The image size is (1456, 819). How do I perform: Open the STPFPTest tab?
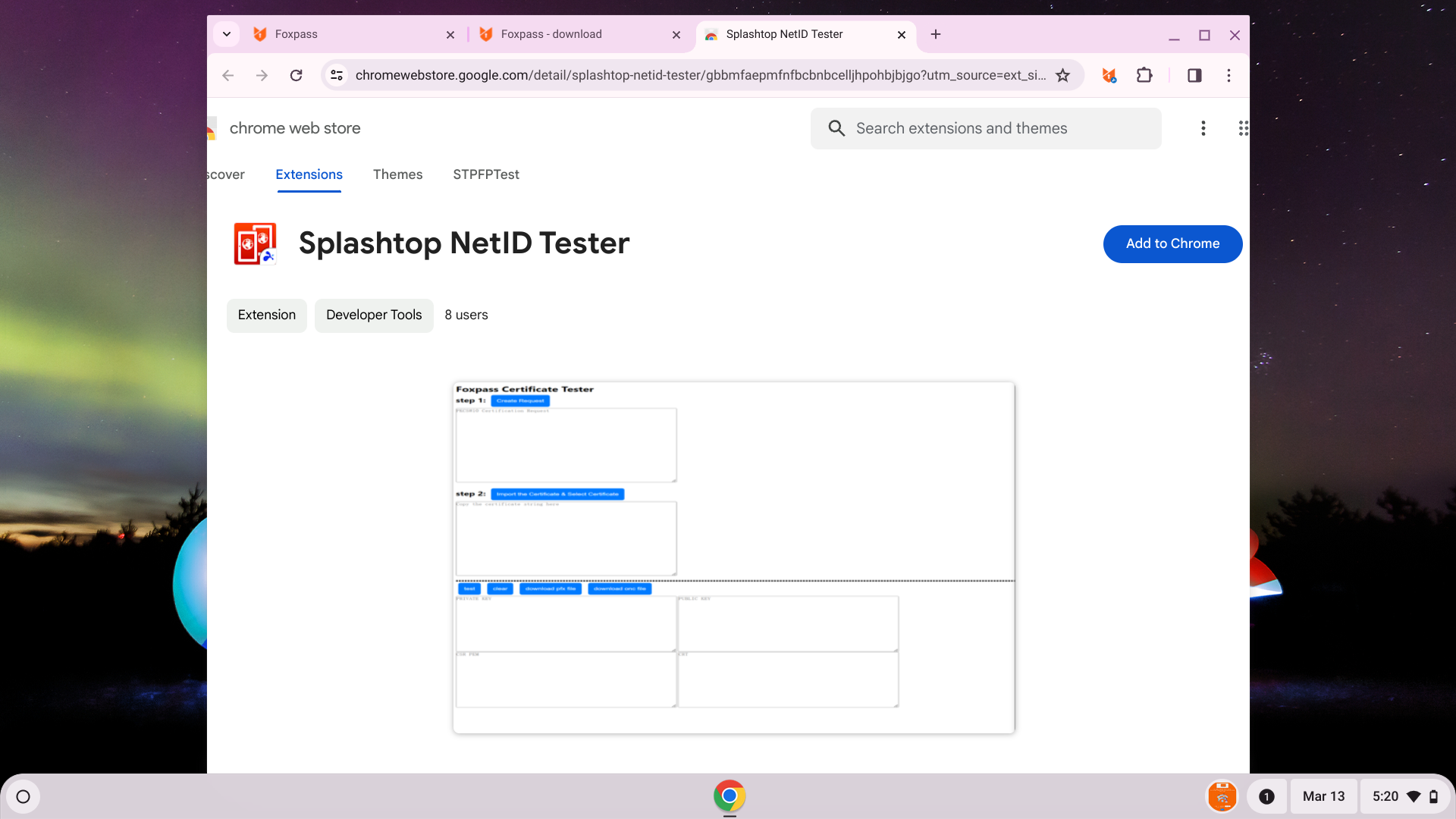(486, 174)
